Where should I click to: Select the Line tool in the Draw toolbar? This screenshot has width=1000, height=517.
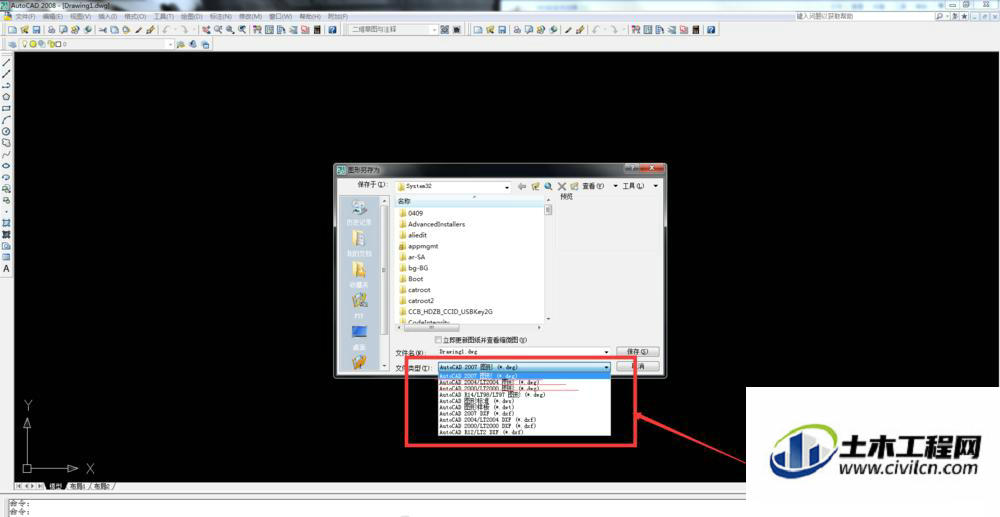6,62
